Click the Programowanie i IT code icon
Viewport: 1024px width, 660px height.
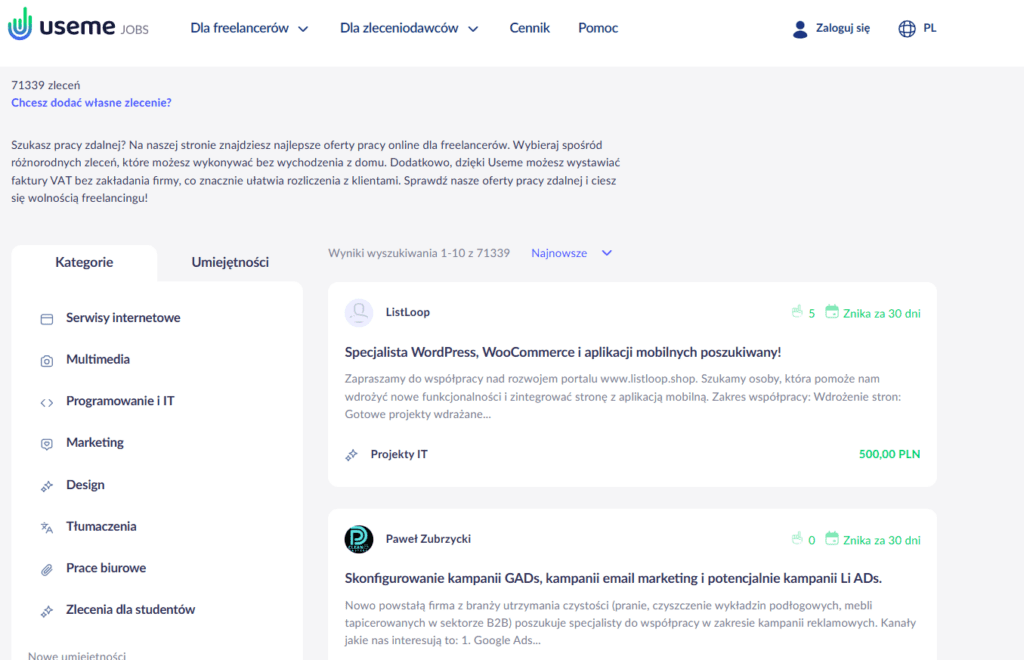pos(46,402)
